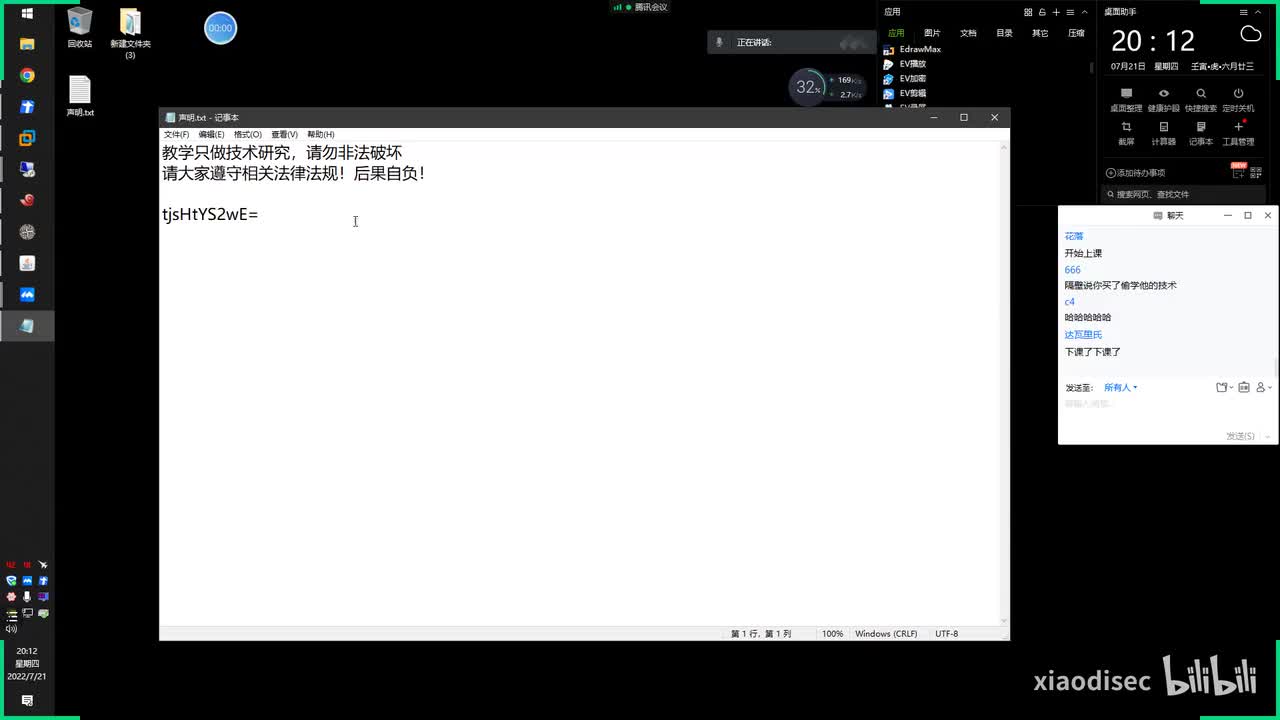The image size is (1280, 720).
Task: Click the microphone icon in 正在讲话 bar
Action: pos(719,42)
